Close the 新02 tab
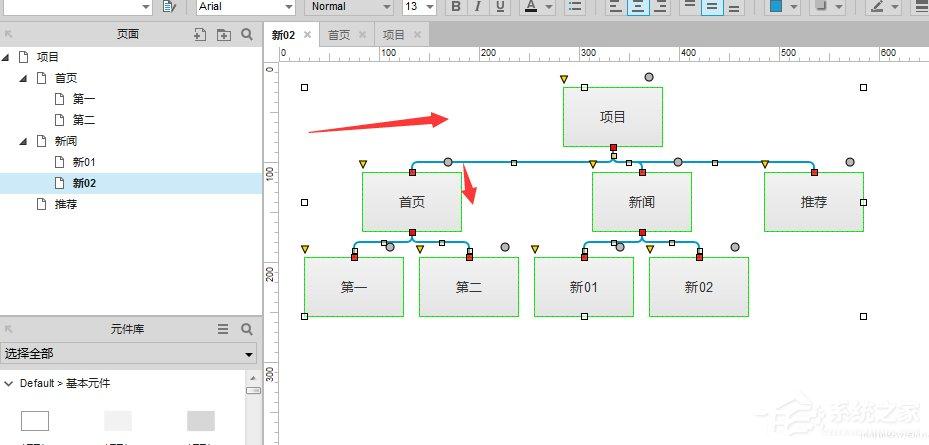 tap(308, 35)
